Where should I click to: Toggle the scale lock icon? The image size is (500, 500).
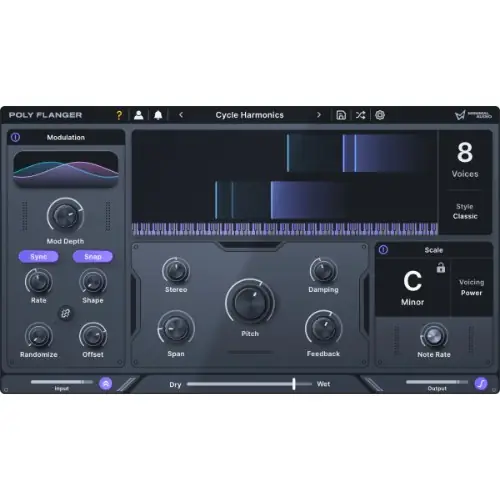coord(441,267)
